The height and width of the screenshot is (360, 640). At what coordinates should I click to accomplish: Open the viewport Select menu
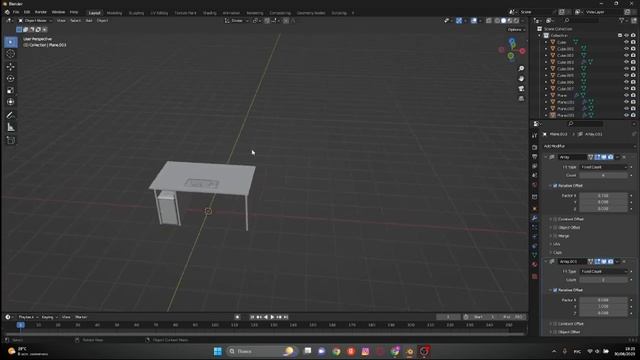pos(76,20)
